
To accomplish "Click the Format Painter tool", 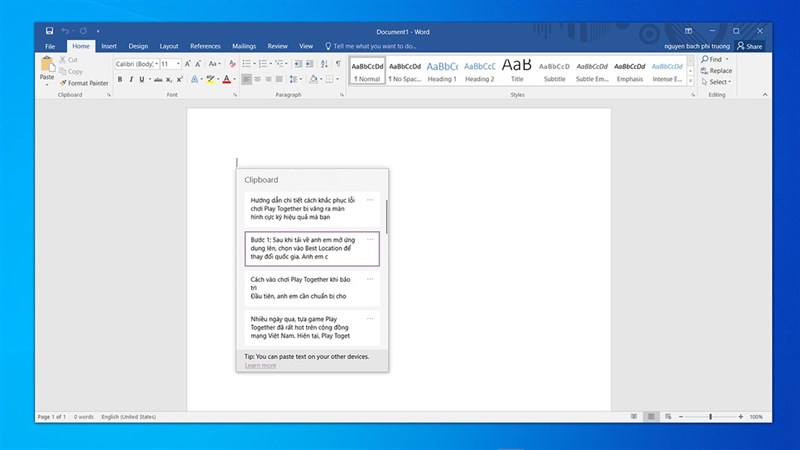I will click(x=84, y=83).
